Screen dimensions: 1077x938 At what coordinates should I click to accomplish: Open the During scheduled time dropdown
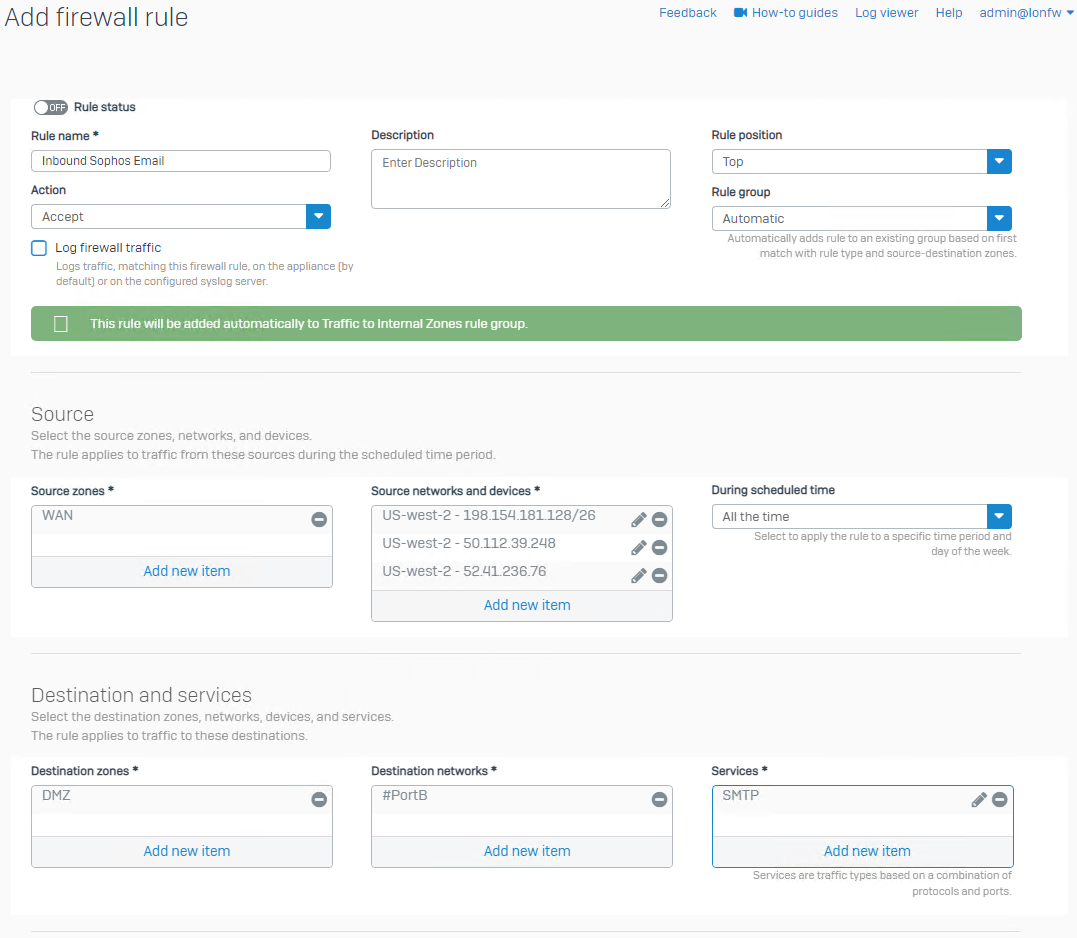(x=860, y=517)
